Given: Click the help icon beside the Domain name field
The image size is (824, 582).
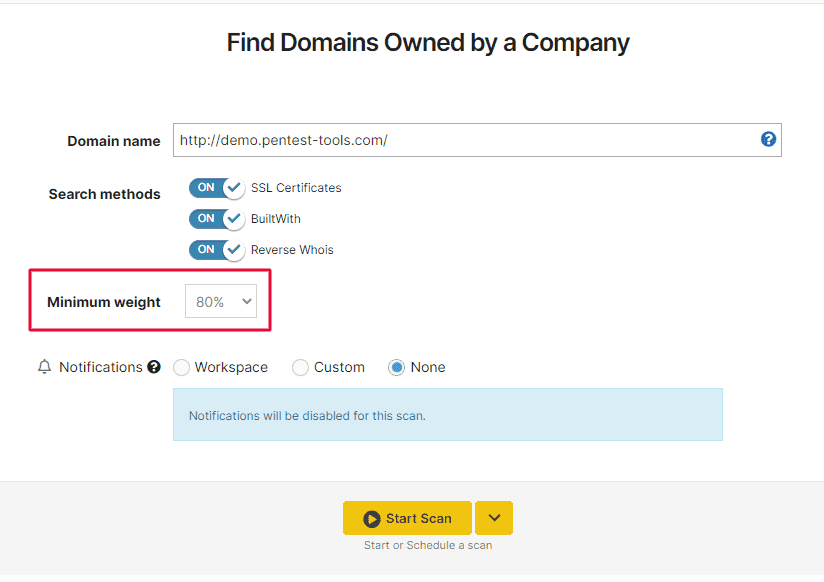Looking at the screenshot, I should click(x=768, y=140).
